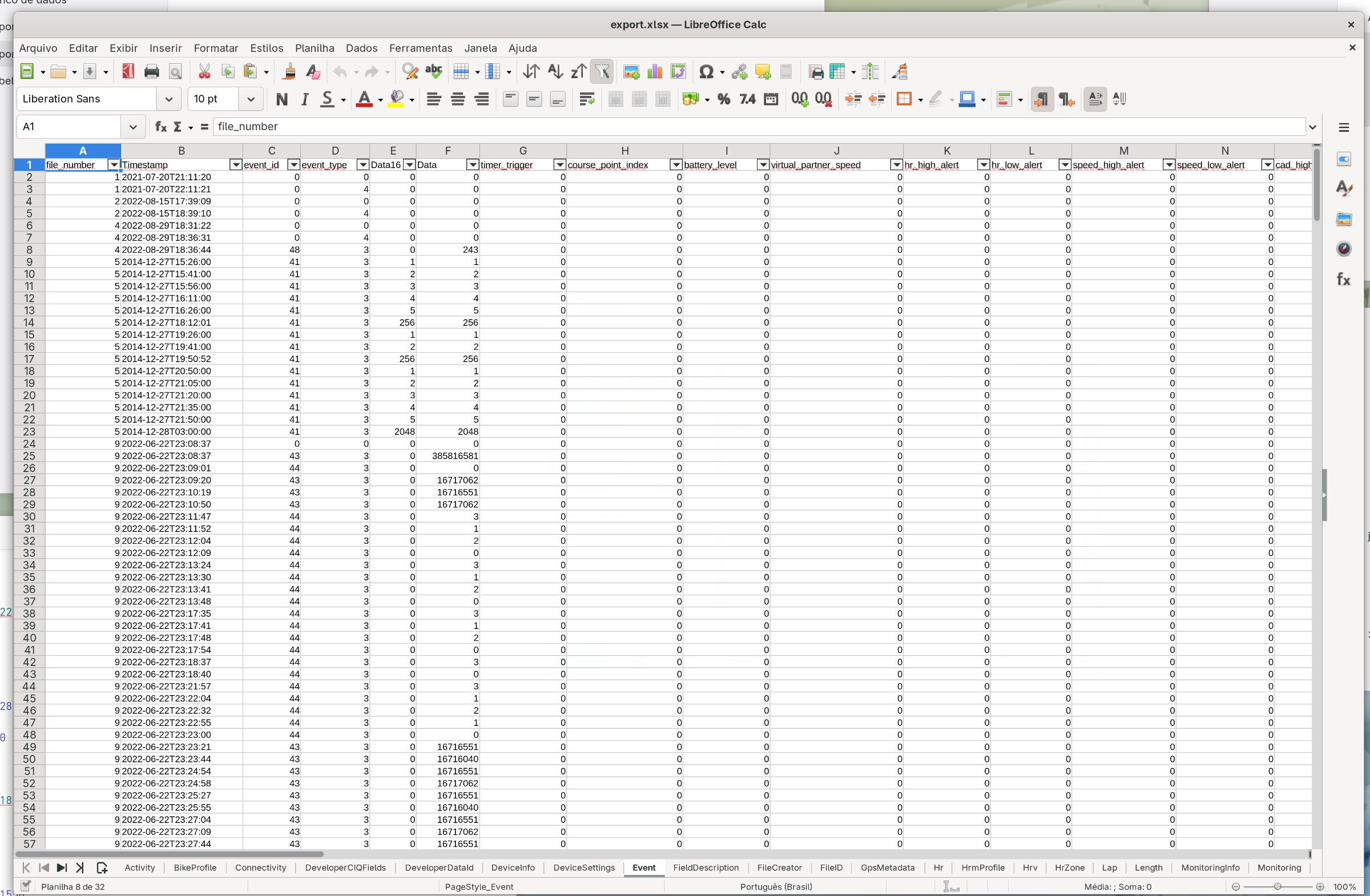This screenshot has width=1370, height=896.
Task: Open the Formatar menu
Action: (x=216, y=48)
